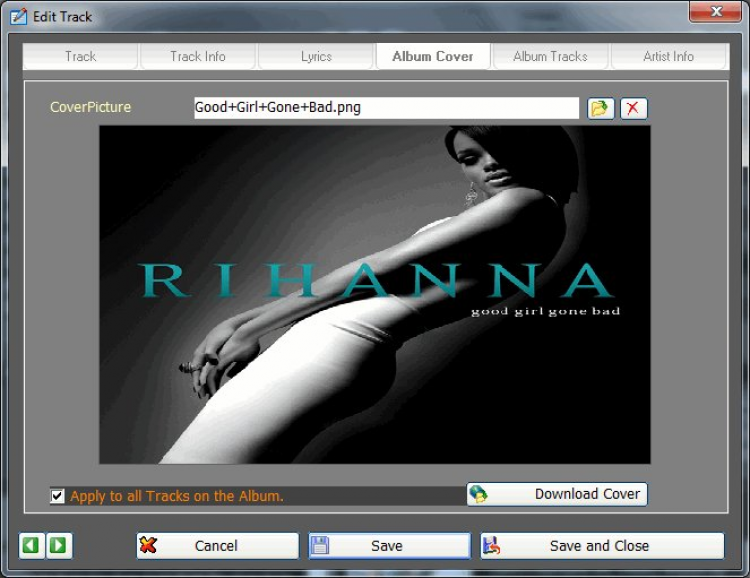Click Save and Close

[602, 546]
